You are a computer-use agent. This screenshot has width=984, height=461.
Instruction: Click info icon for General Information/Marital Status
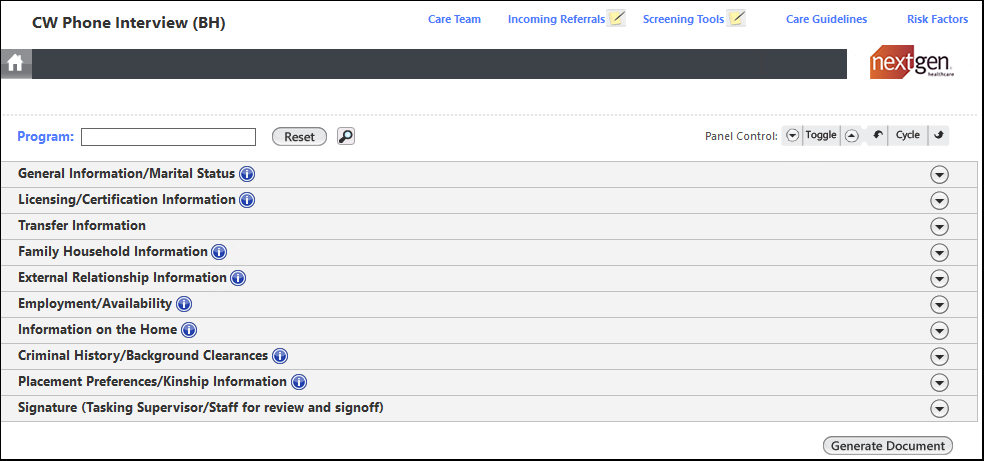pos(247,174)
